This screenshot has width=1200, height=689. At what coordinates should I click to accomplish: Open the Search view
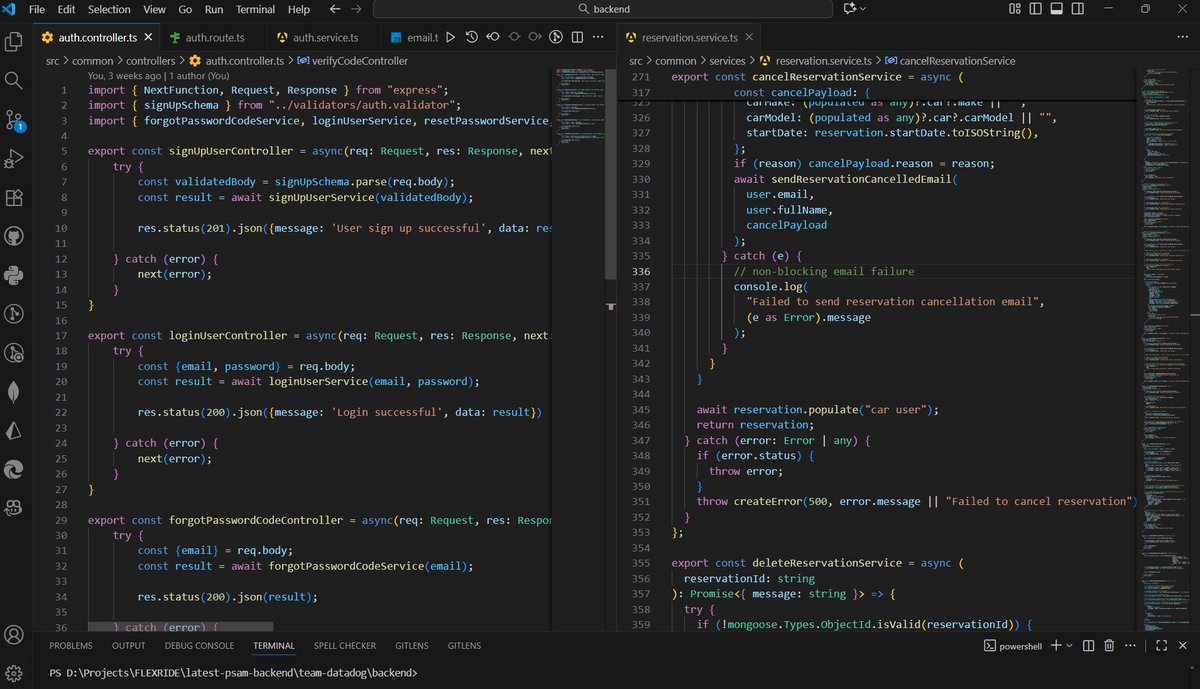coord(14,82)
